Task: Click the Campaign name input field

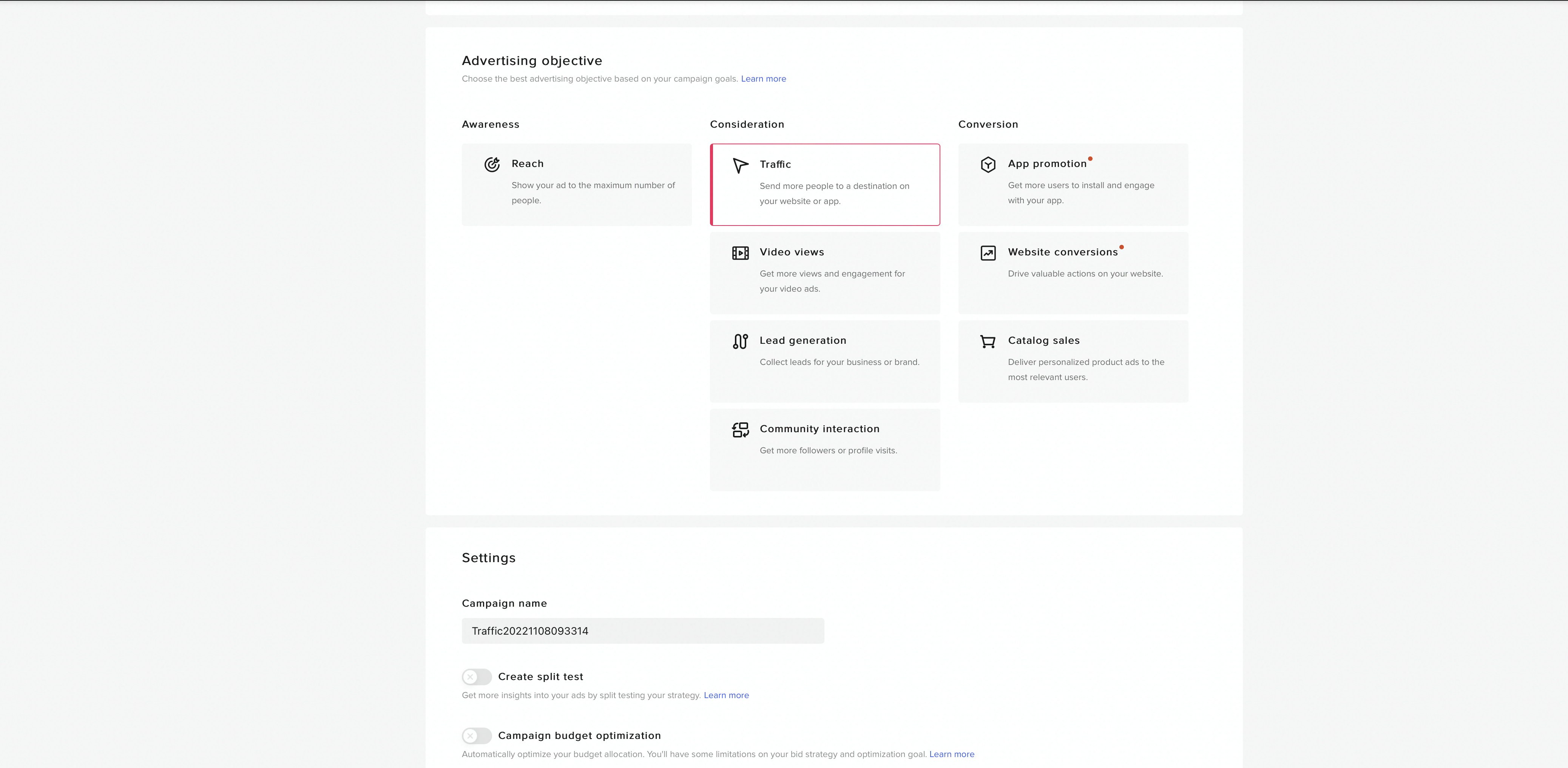Action: pyautogui.click(x=643, y=631)
